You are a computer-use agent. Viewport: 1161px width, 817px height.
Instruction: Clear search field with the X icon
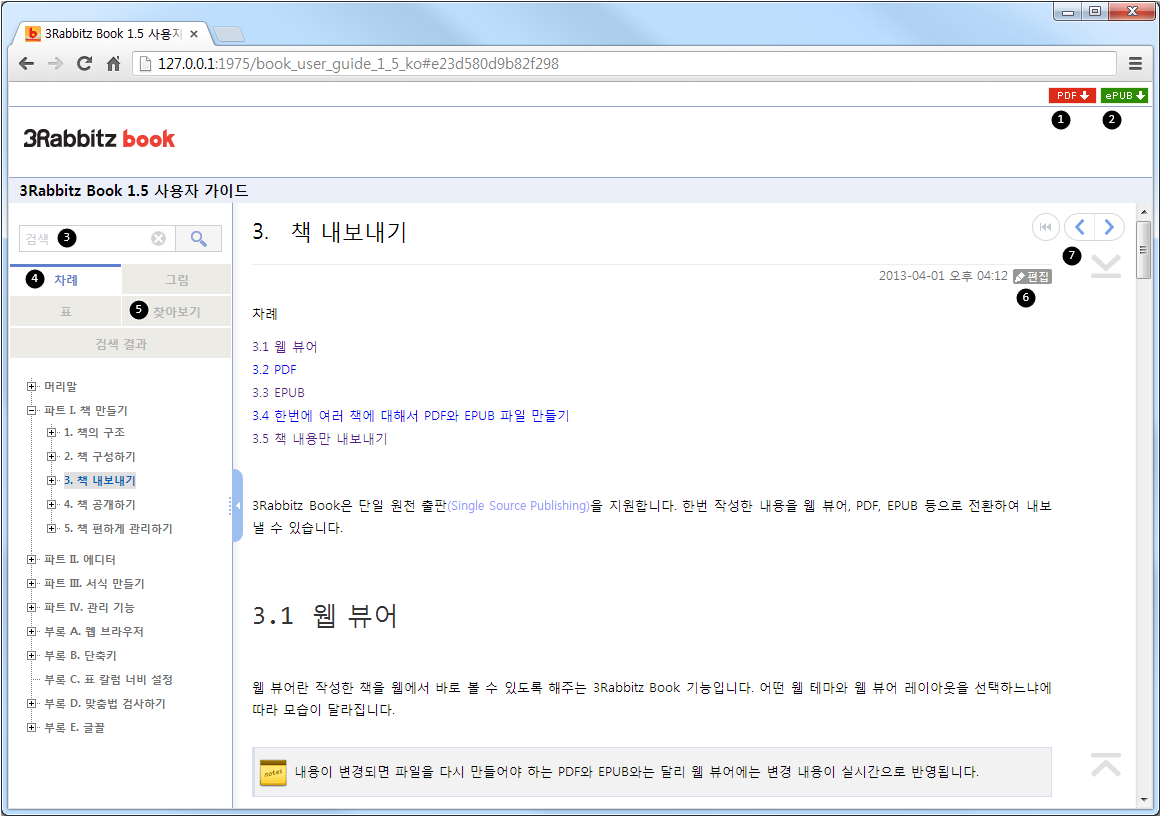coord(158,238)
